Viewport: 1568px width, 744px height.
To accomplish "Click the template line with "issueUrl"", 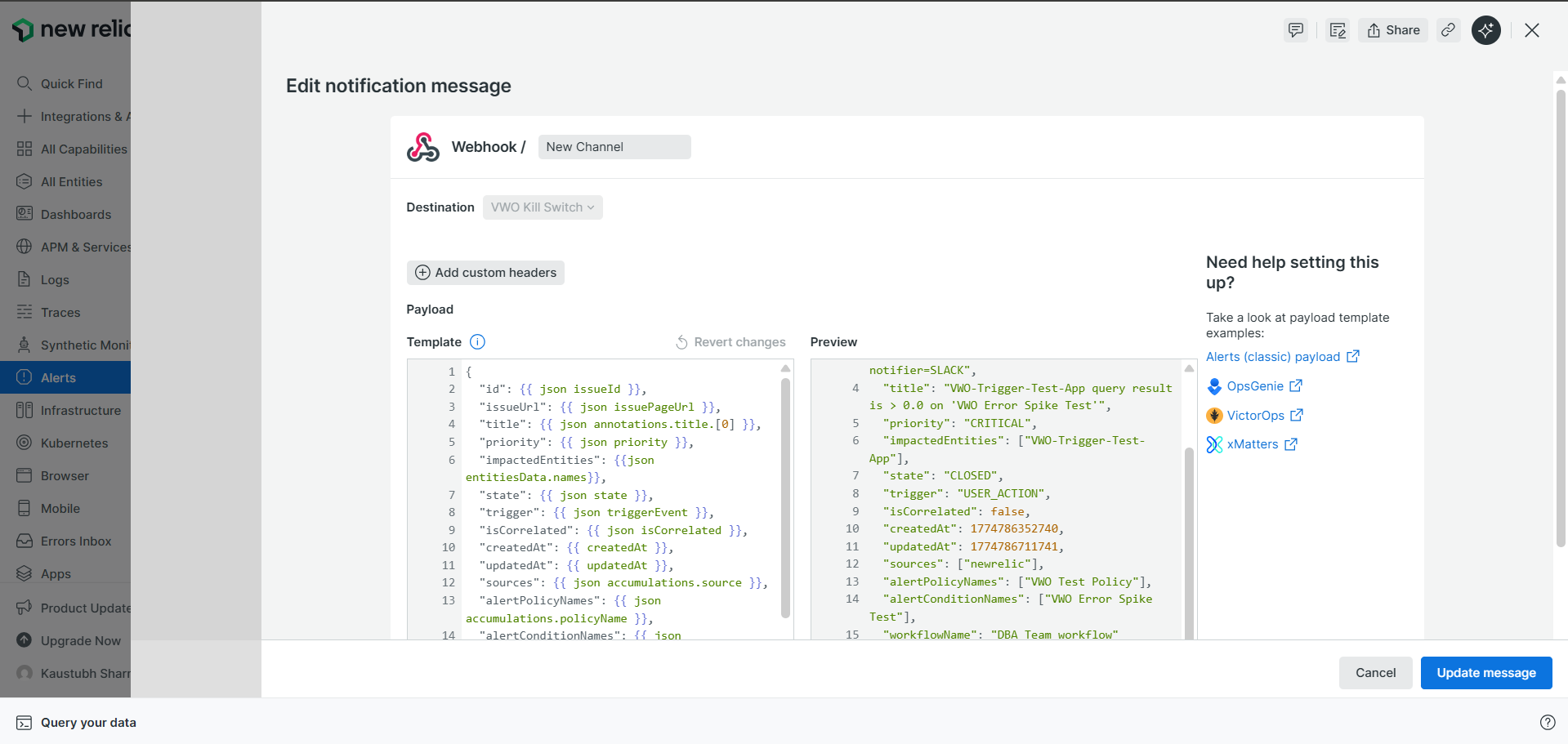I will [601, 407].
